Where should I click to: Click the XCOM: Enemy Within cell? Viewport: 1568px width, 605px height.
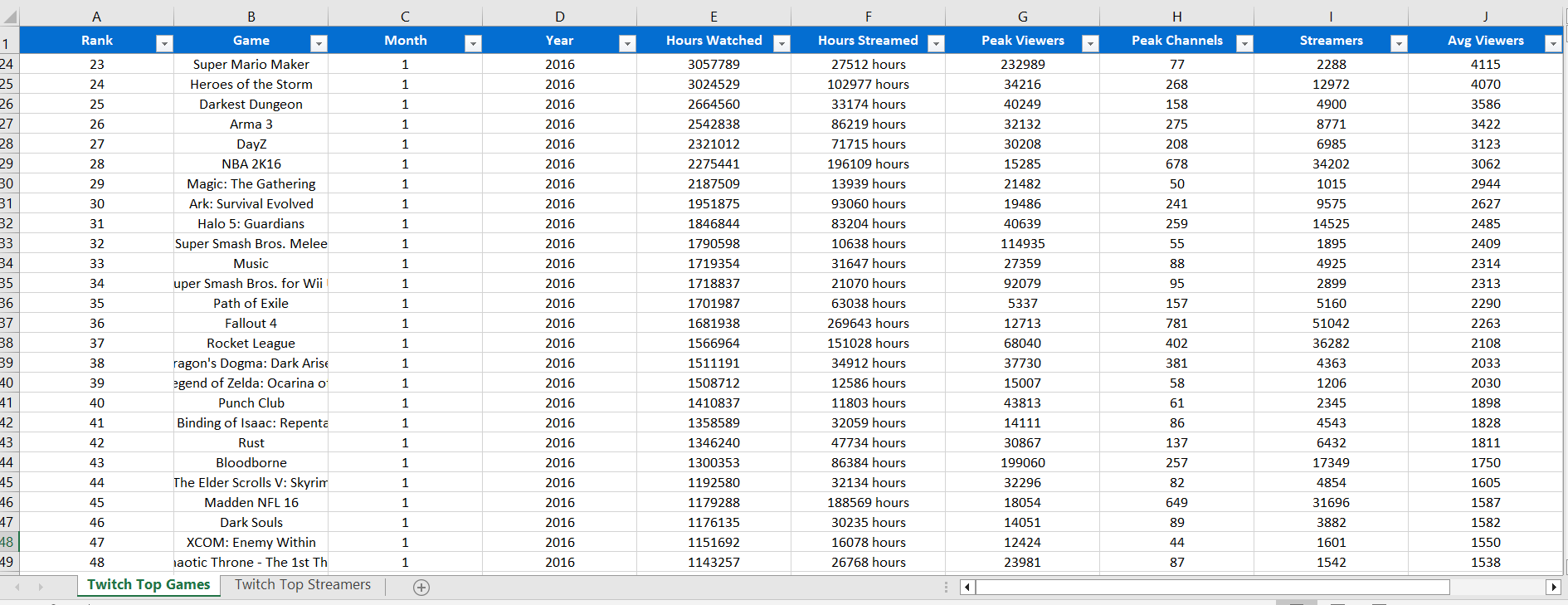(251, 542)
